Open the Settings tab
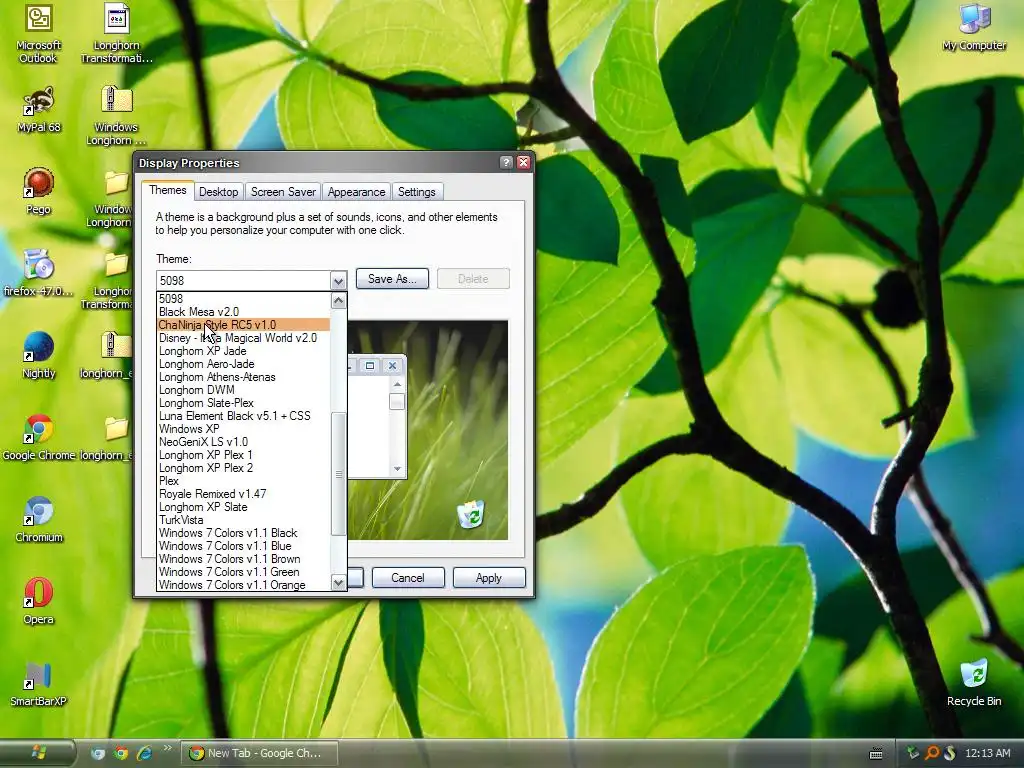 coord(417,191)
